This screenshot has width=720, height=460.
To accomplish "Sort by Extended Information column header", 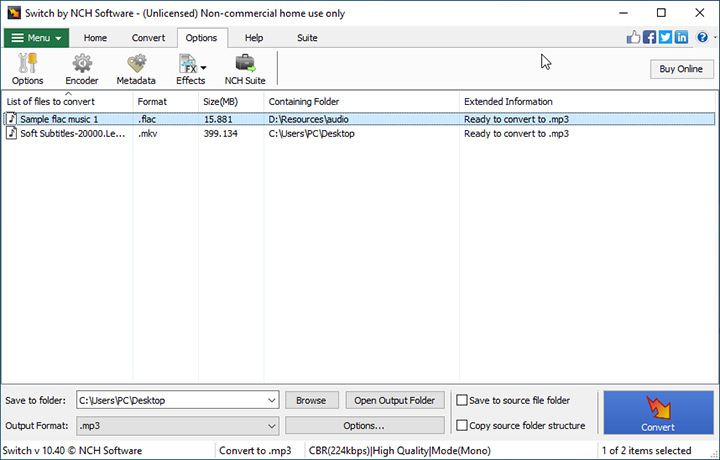I will click(x=588, y=101).
